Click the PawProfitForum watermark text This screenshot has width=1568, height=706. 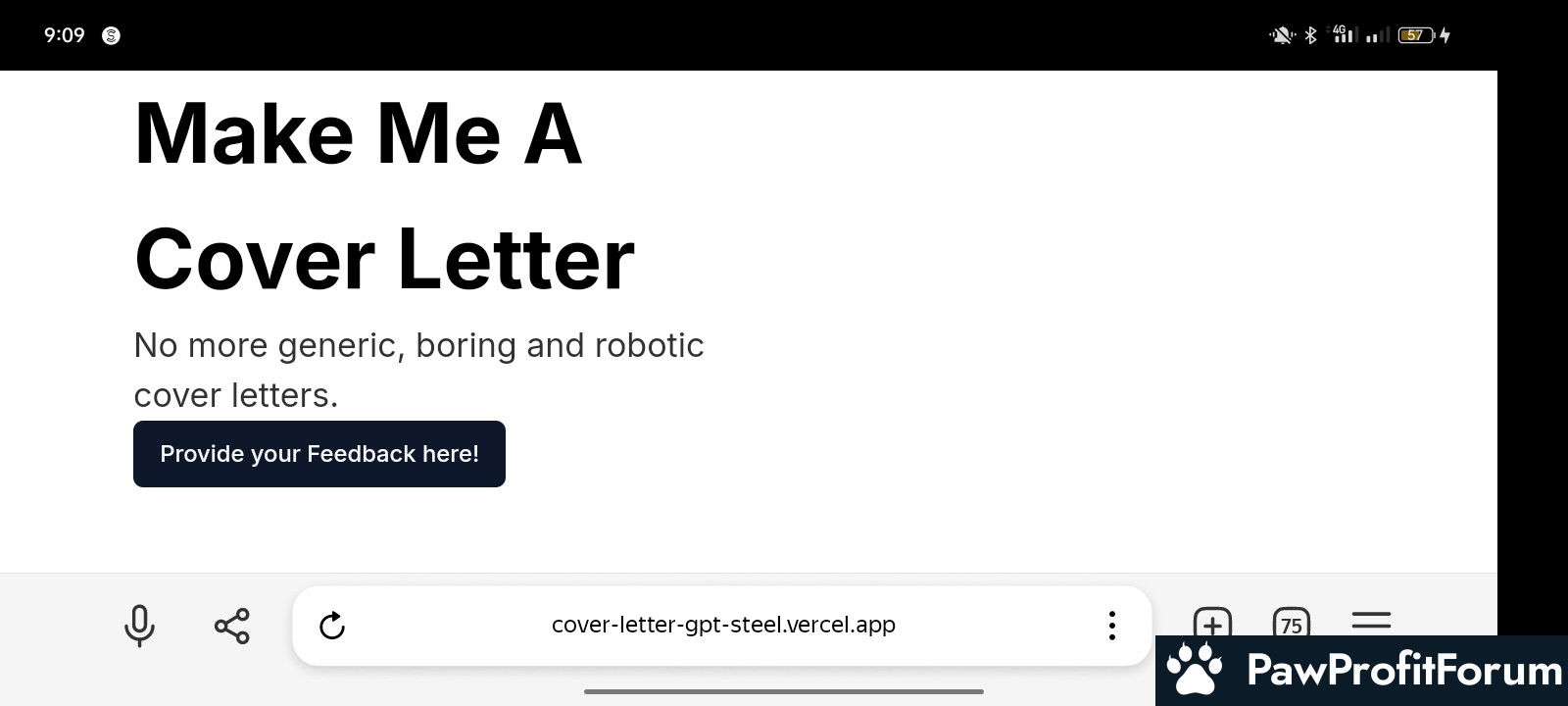(1403, 671)
